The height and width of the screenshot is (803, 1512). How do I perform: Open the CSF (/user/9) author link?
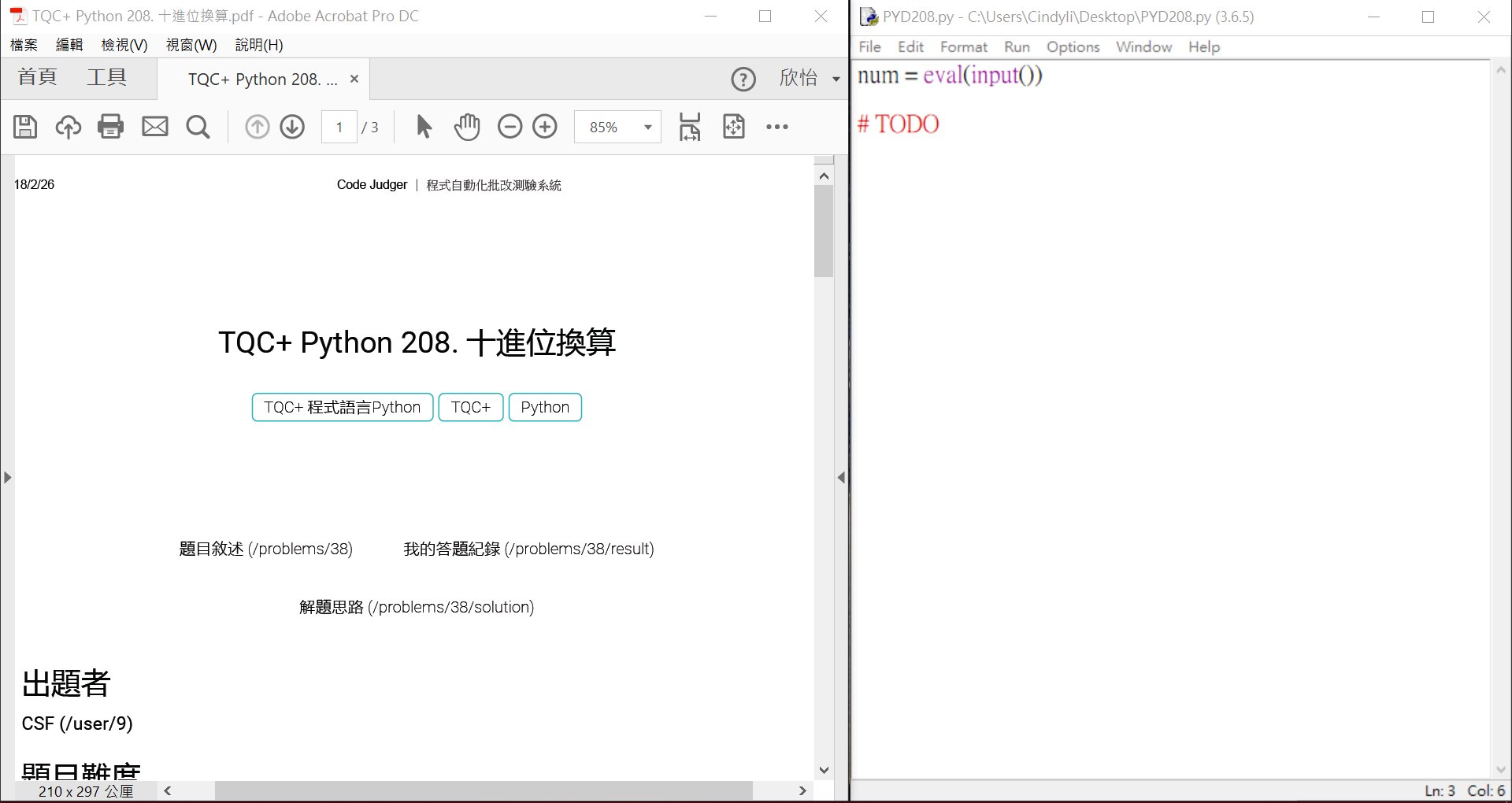(x=77, y=723)
